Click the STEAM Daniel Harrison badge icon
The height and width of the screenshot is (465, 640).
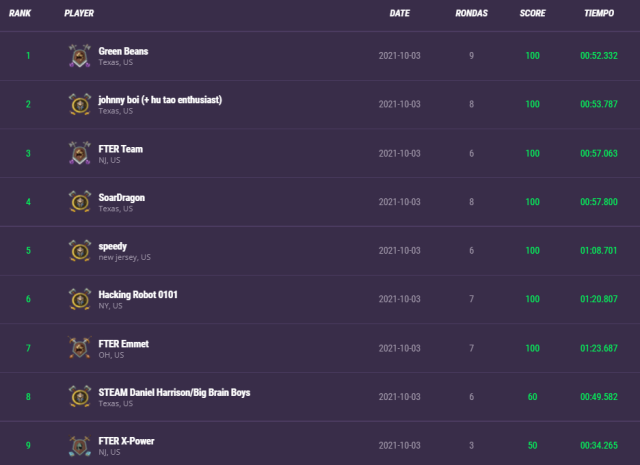click(80, 397)
